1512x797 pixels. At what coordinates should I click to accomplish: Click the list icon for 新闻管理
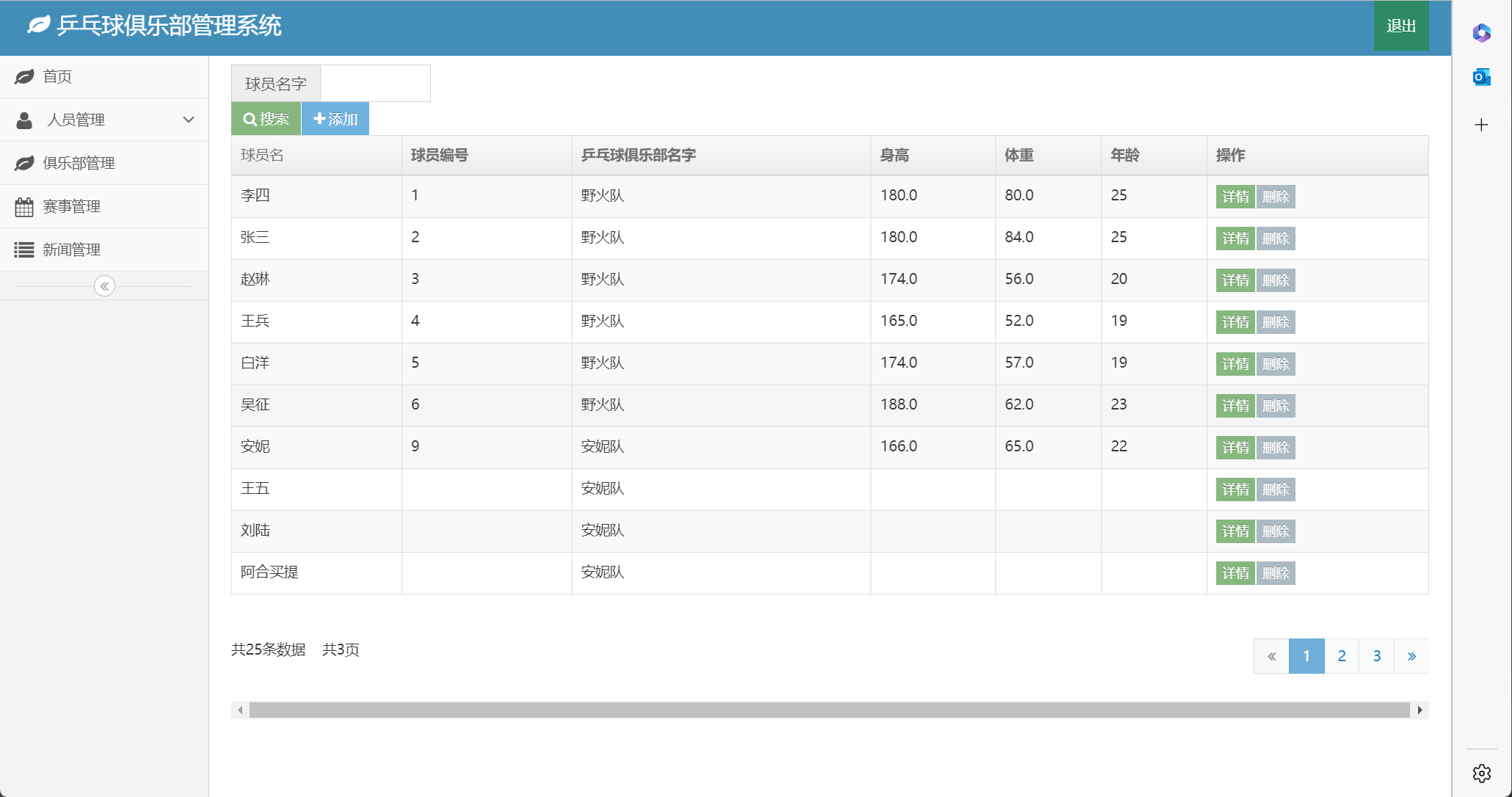24,250
